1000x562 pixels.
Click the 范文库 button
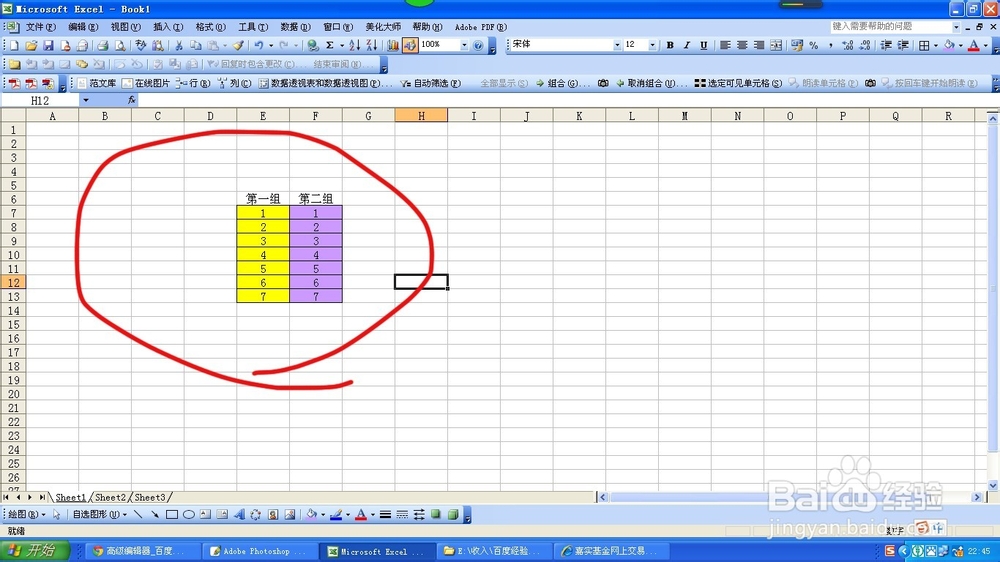pos(97,83)
